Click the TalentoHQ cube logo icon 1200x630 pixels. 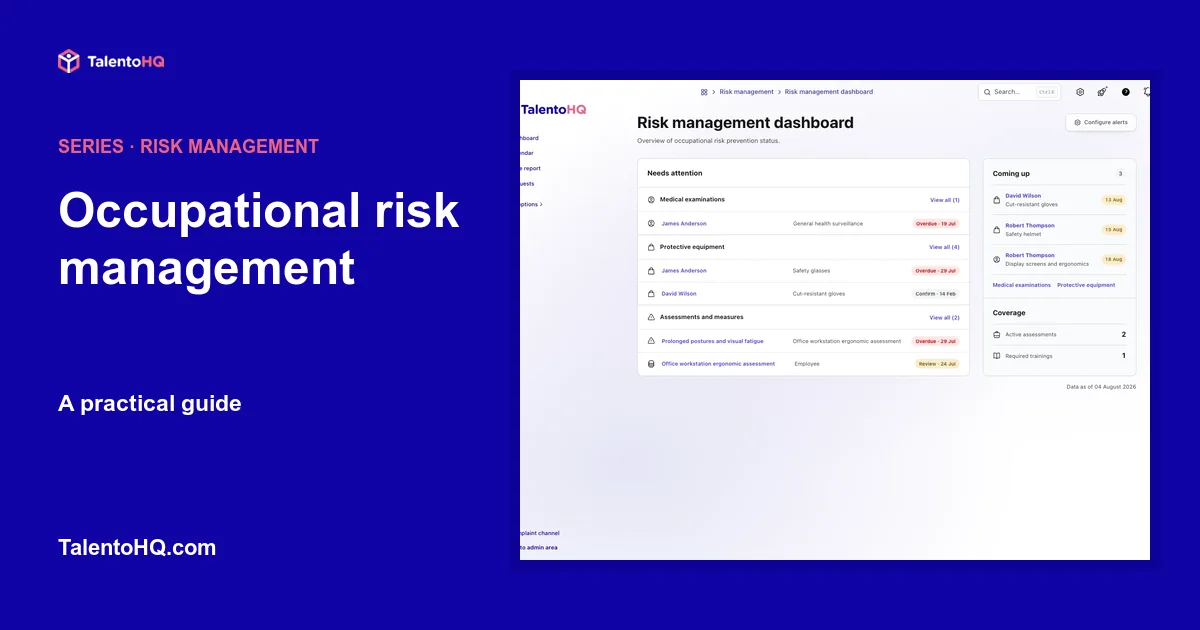click(68, 61)
